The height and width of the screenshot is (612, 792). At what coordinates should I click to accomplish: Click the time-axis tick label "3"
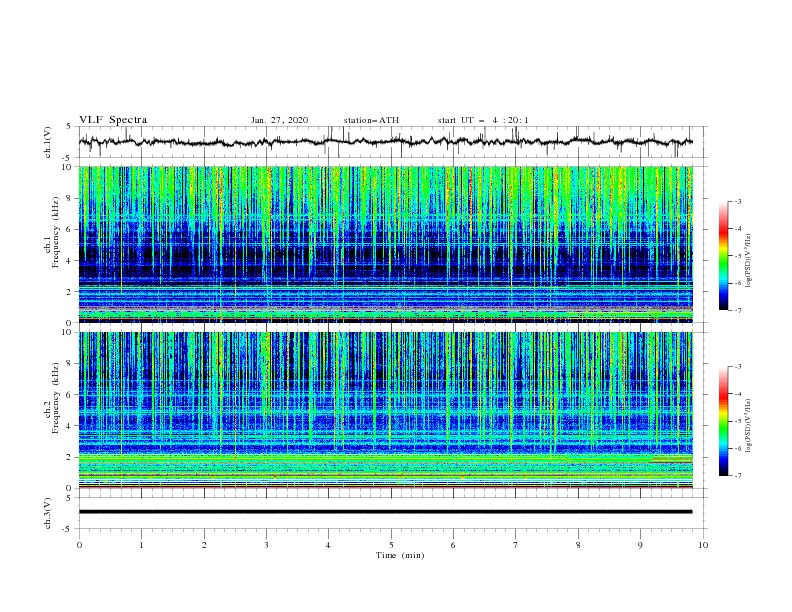266,545
